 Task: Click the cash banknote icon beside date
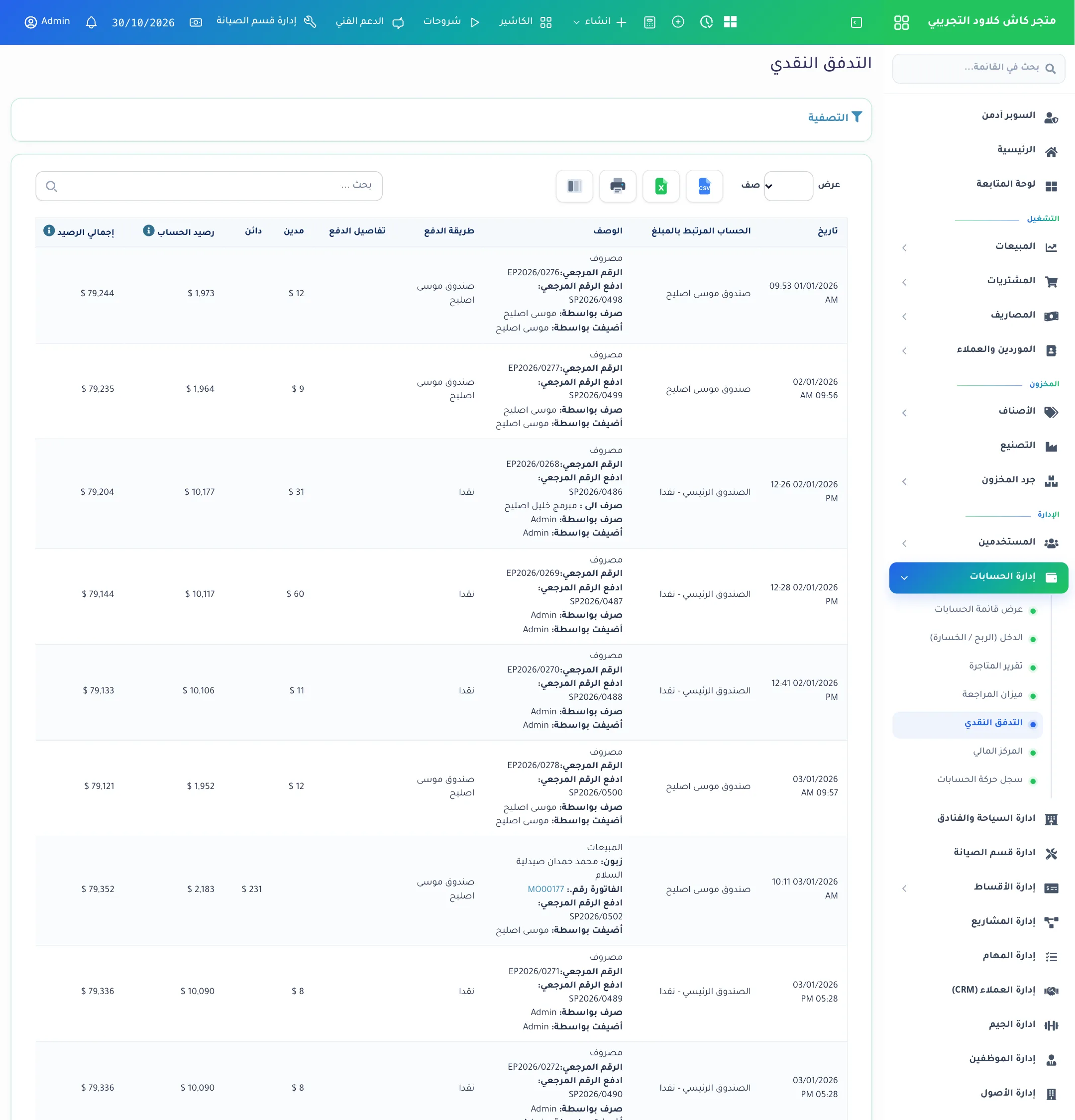(196, 22)
